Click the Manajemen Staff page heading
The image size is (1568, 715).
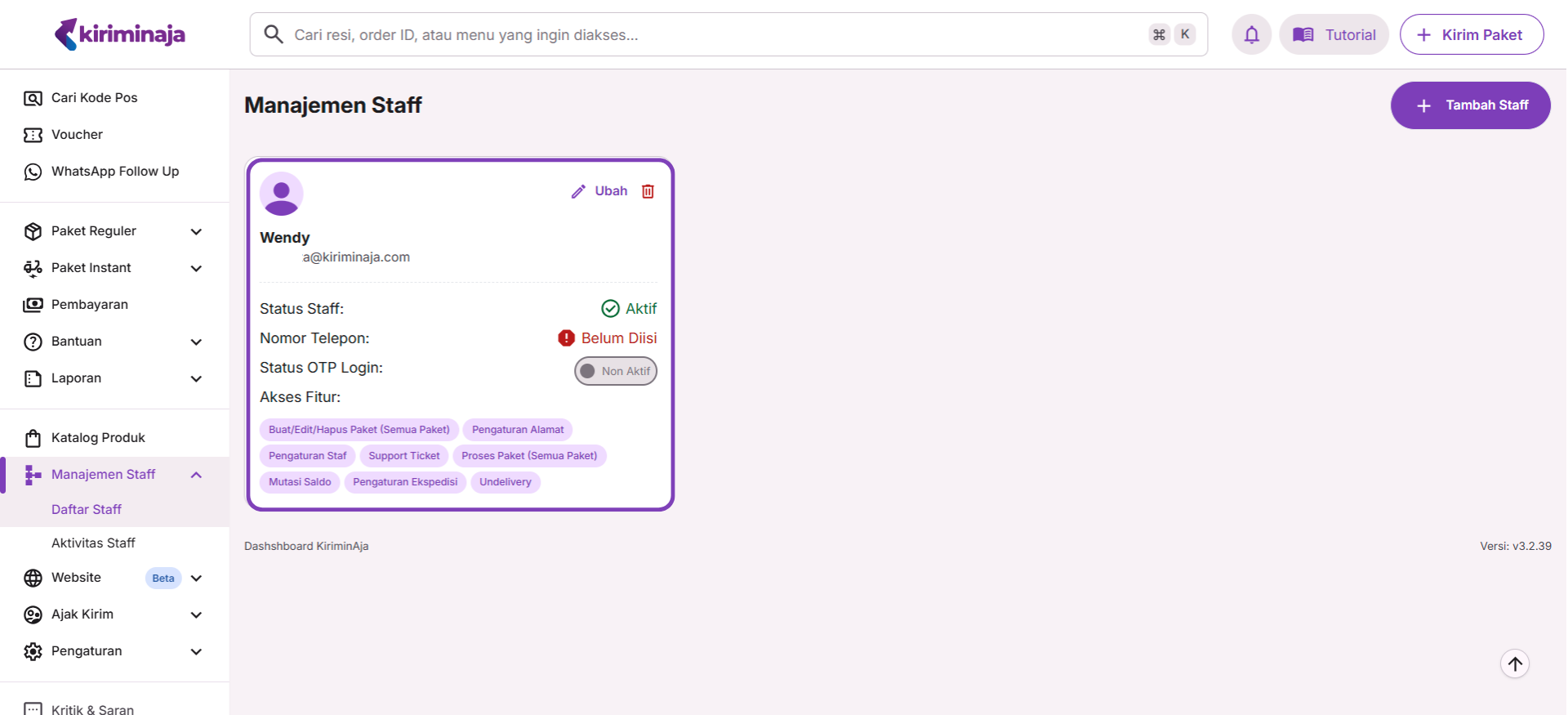(333, 105)
